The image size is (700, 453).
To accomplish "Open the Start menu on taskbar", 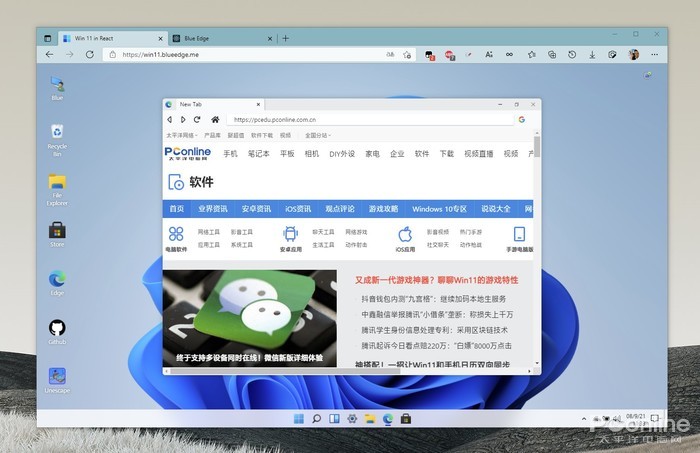I will [299, 419].
